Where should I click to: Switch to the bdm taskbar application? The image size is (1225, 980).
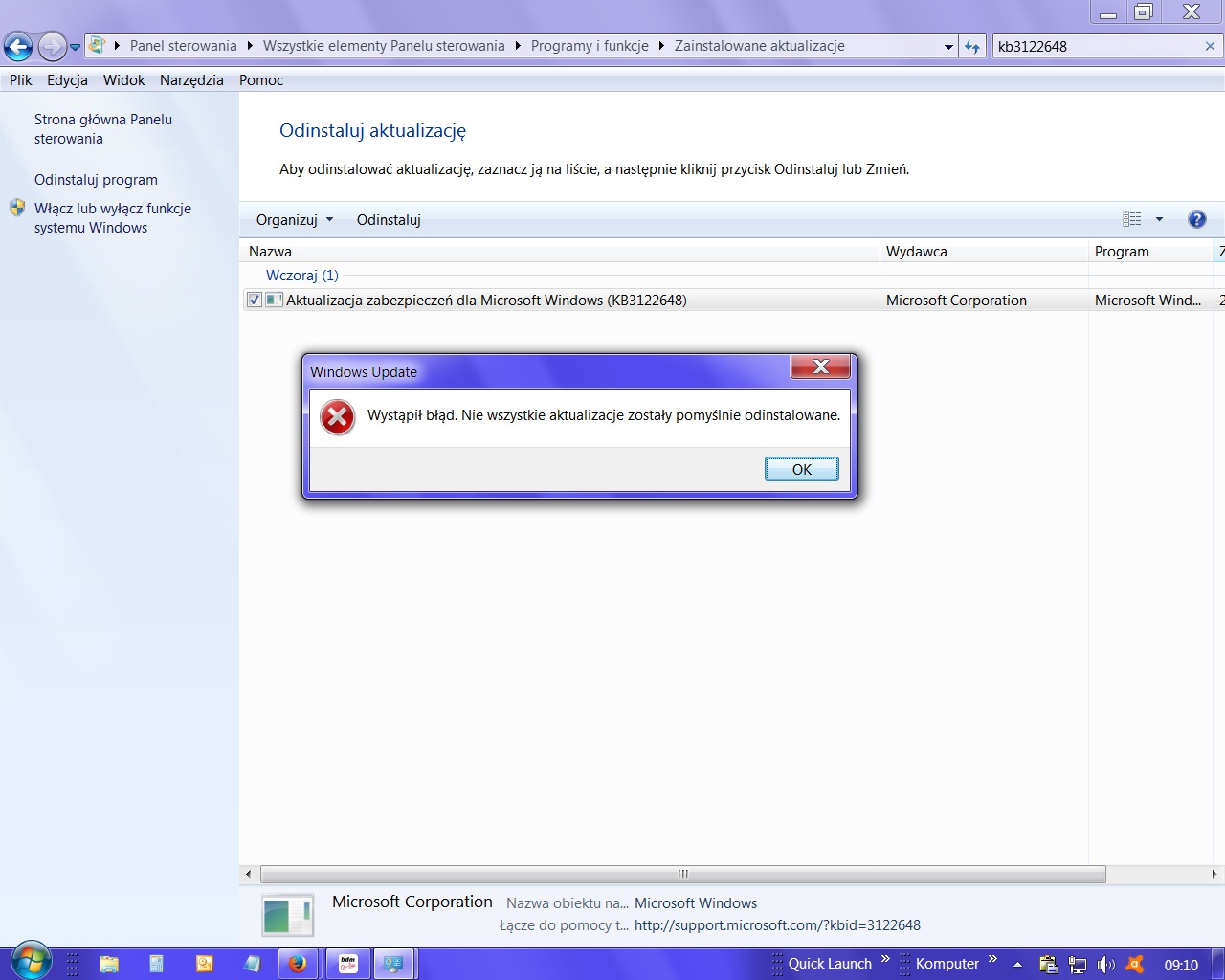(347, 964)
